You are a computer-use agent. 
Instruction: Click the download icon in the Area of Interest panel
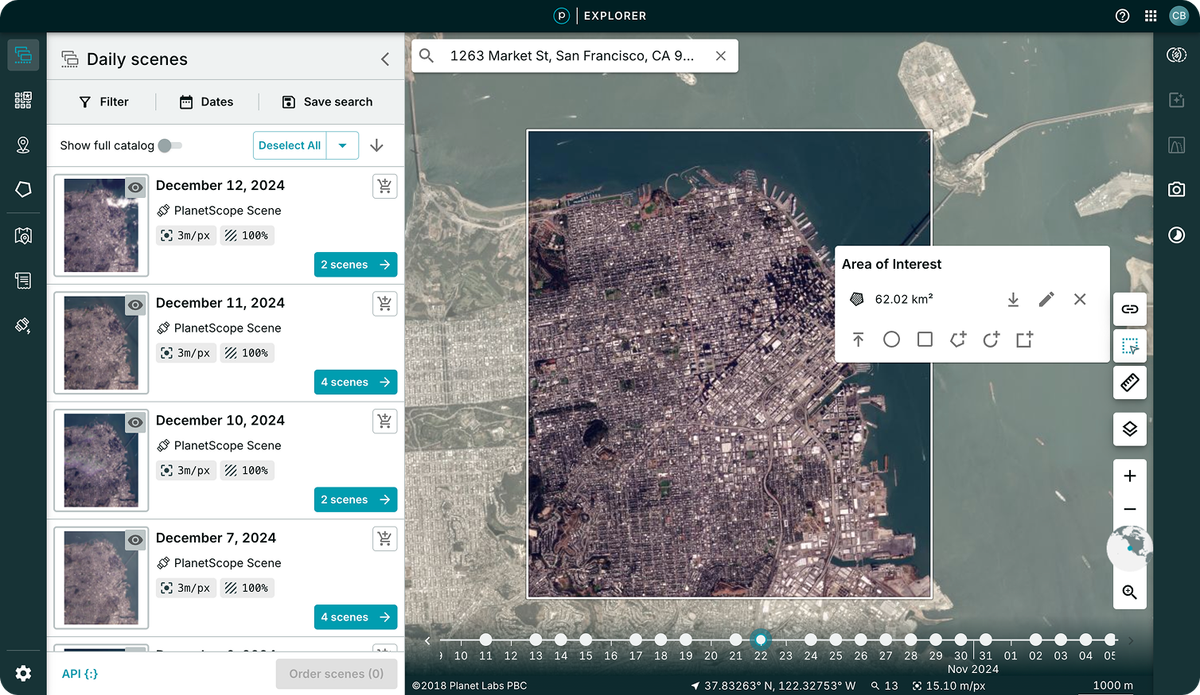click(1013, 299)
